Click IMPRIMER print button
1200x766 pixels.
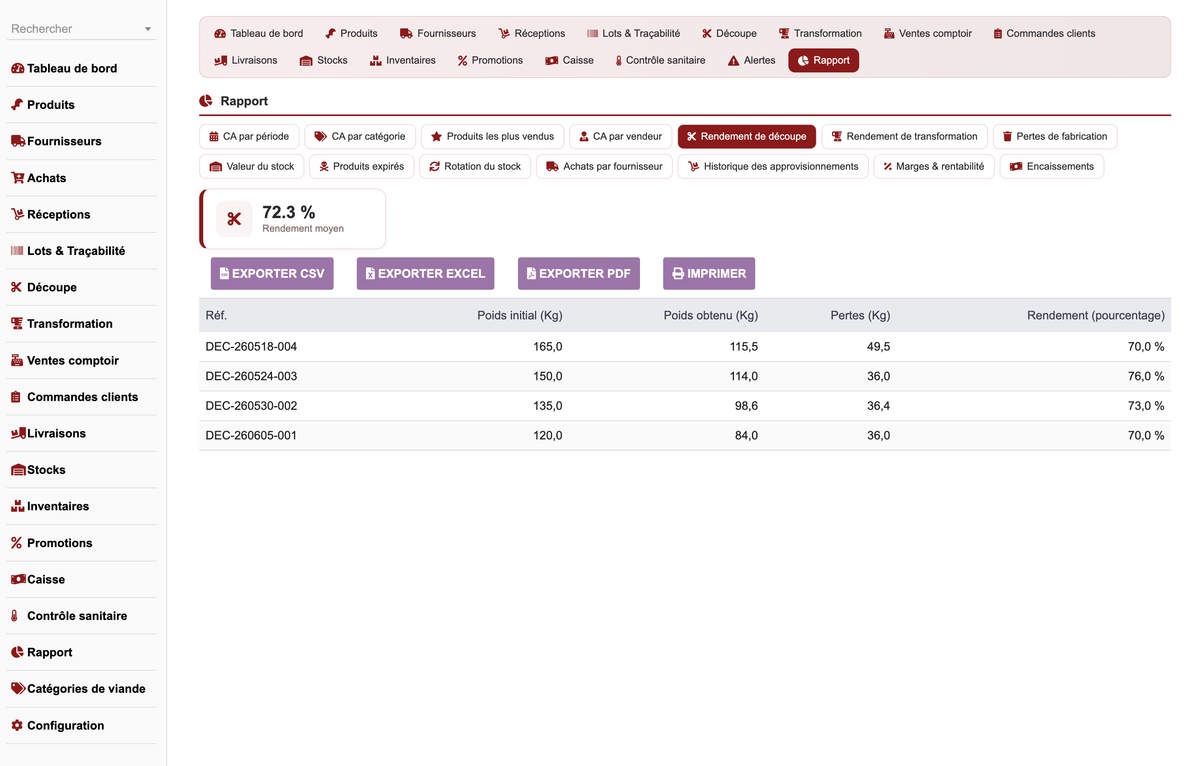(x=709, y=273)
